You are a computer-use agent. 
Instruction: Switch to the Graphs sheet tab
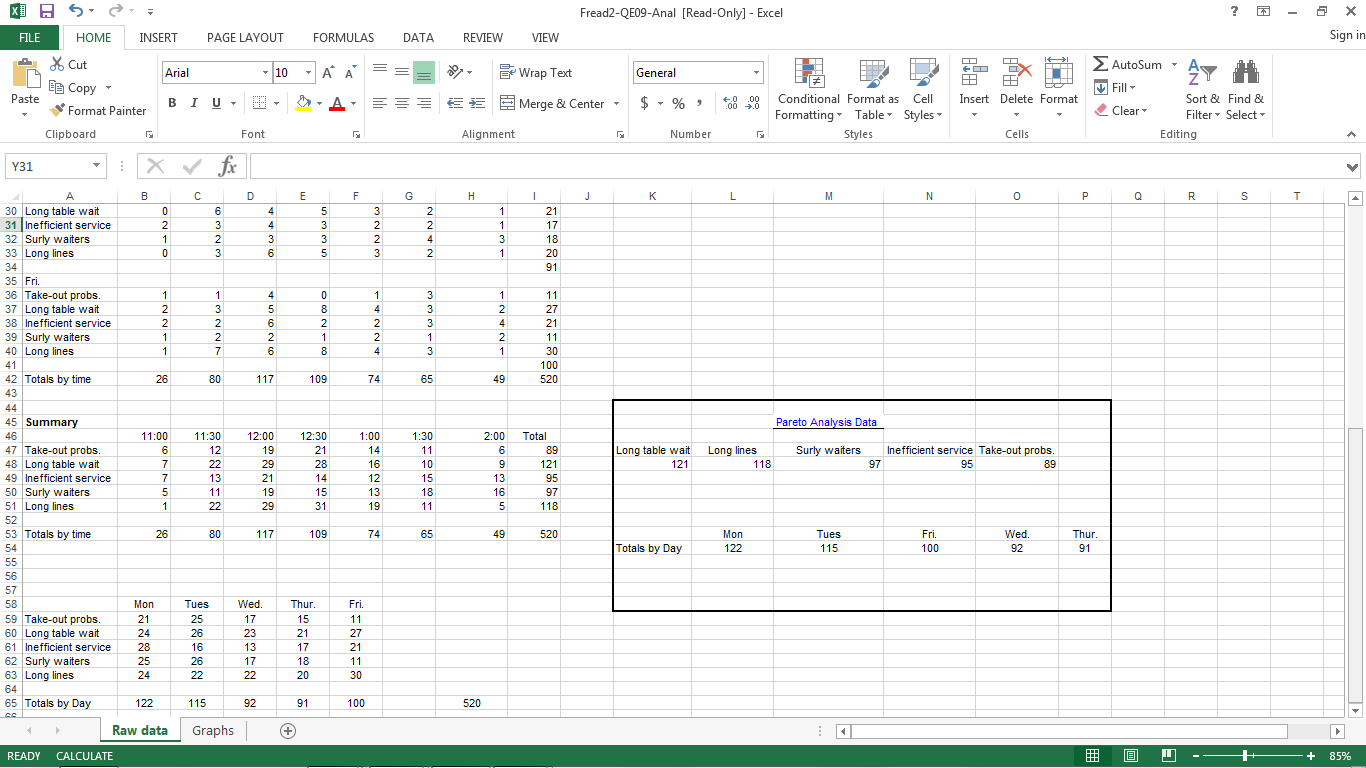point(213,731)
